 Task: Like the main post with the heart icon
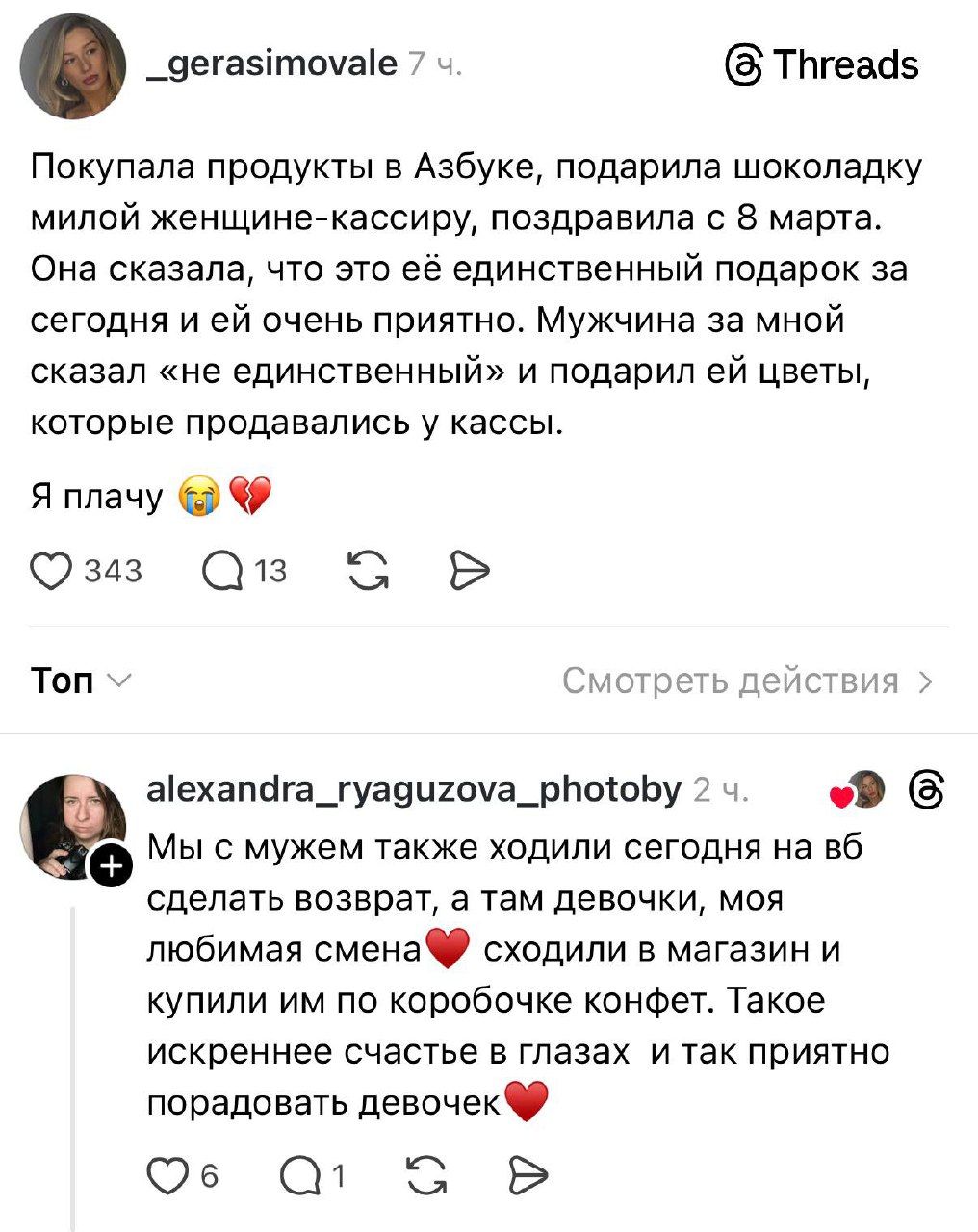[51, 571]
